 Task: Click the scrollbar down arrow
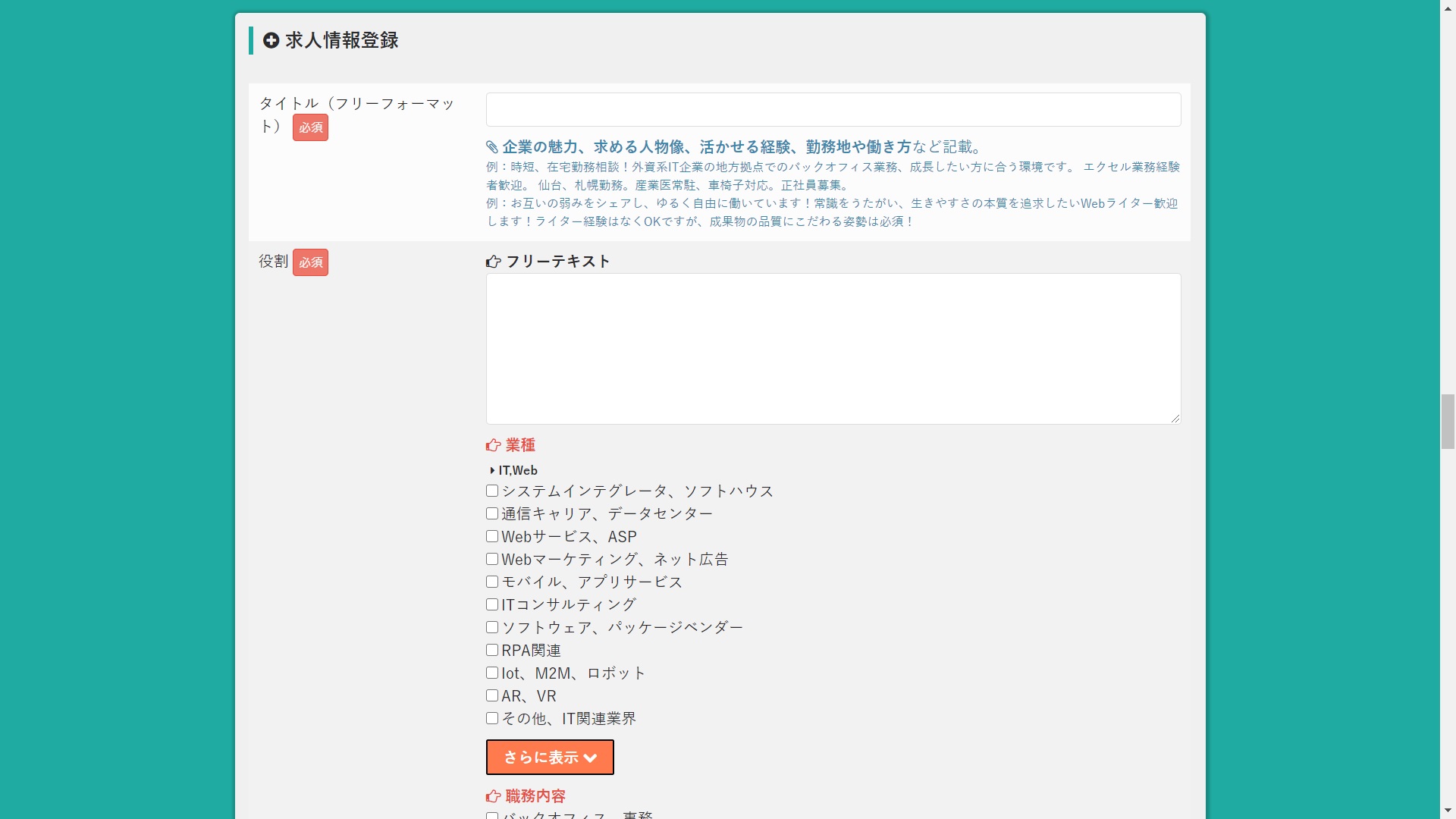(x=1448, y=811)
